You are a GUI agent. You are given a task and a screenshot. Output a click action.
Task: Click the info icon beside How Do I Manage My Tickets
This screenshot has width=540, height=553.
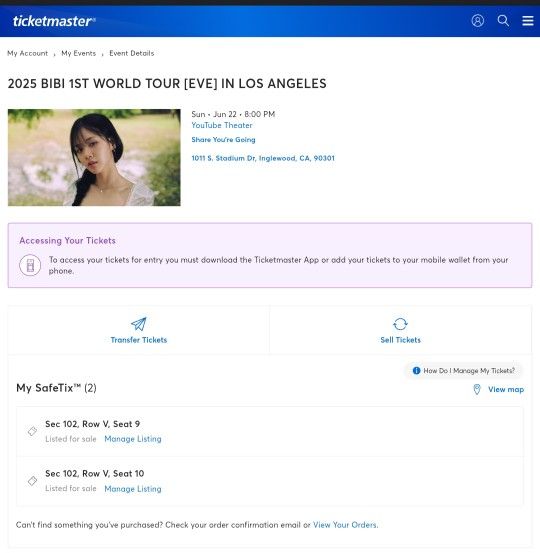pos(416,371)
